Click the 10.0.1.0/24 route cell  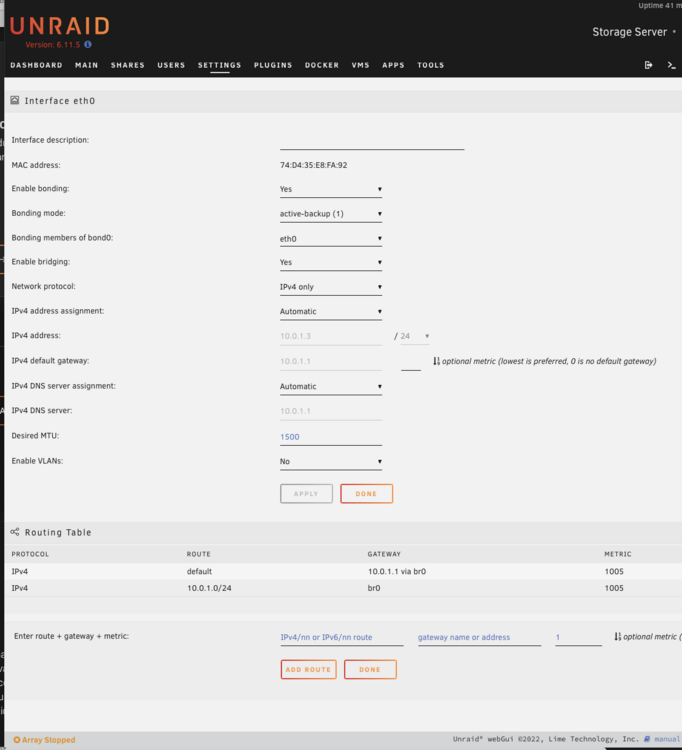point(209,588)
